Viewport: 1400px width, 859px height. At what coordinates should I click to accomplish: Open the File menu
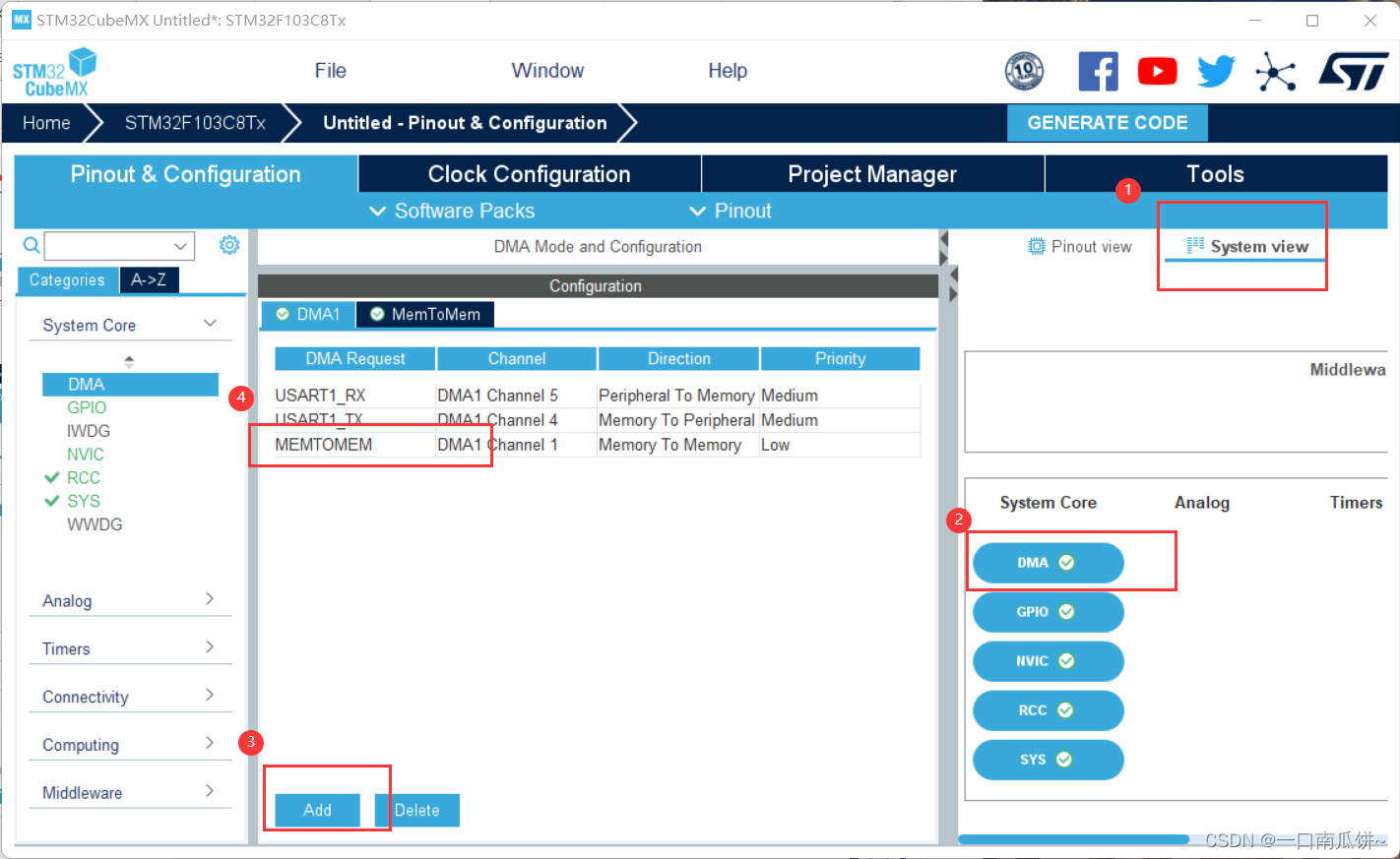pos(331,71)
